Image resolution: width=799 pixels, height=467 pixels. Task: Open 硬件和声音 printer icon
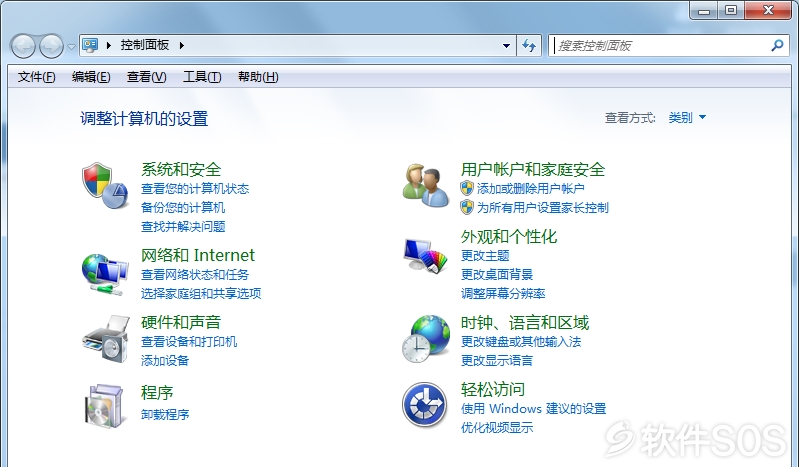[105, 339]
